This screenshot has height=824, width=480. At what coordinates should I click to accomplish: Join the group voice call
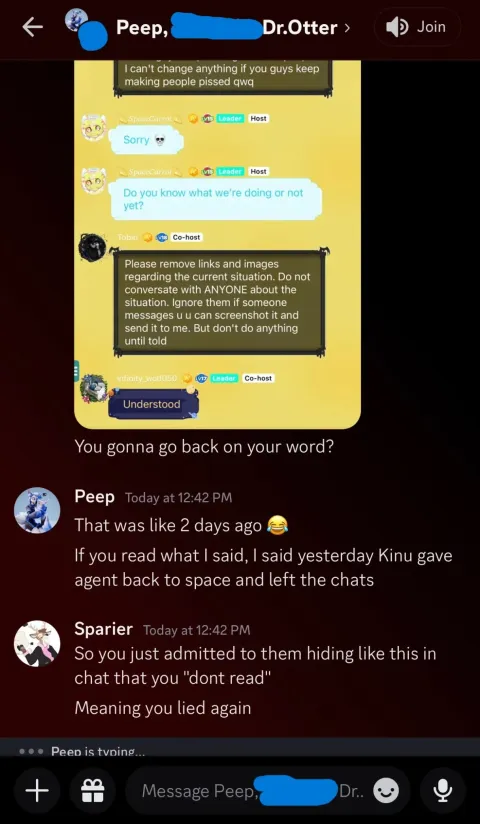point(417,27)
